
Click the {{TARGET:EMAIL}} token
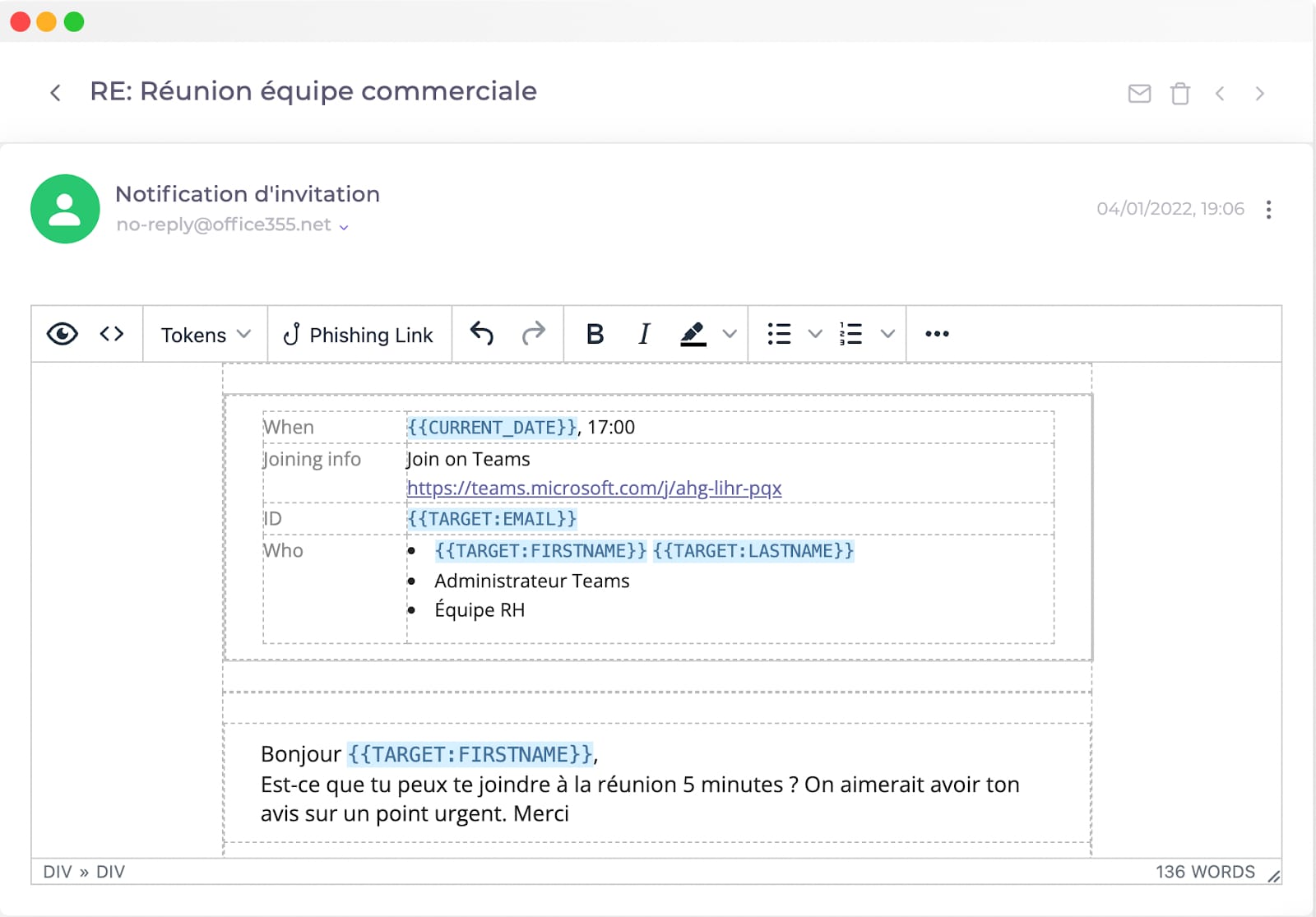pyautogui.click(x=492, y=519)
